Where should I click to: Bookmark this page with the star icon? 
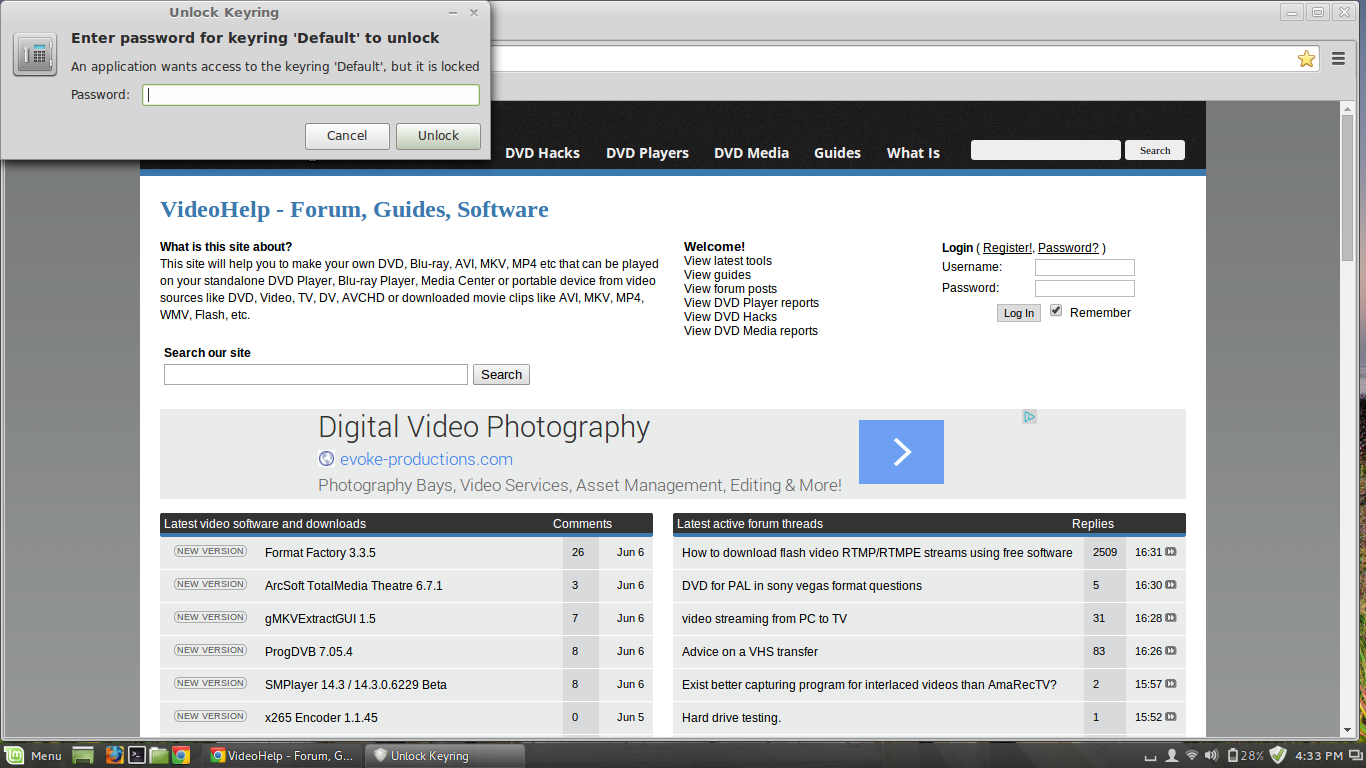click(1306, 59)
